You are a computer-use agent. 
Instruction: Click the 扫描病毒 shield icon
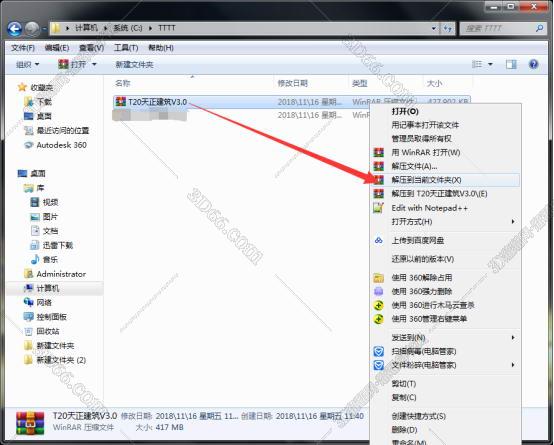pyautogui.click(x=378, y=351)
